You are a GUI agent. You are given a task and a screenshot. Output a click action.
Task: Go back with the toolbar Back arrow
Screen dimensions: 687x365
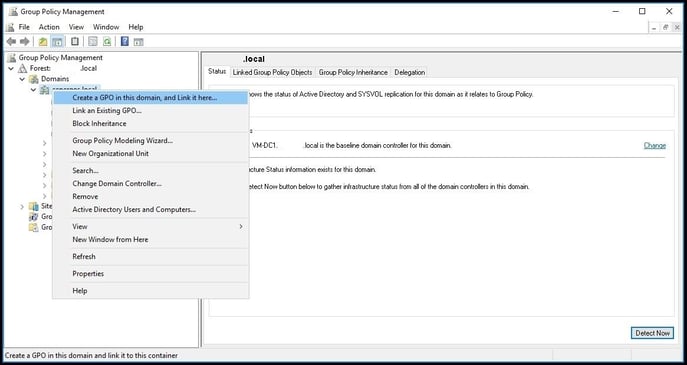point(11,41)
